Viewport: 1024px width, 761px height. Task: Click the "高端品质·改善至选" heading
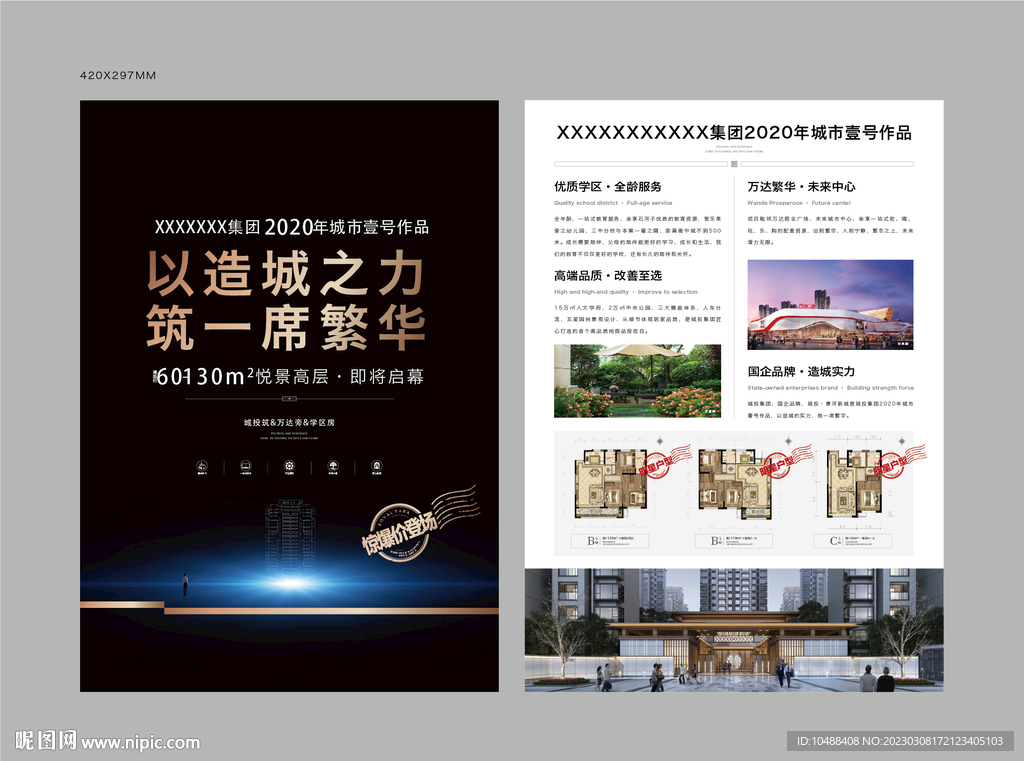tap(608, 276)
